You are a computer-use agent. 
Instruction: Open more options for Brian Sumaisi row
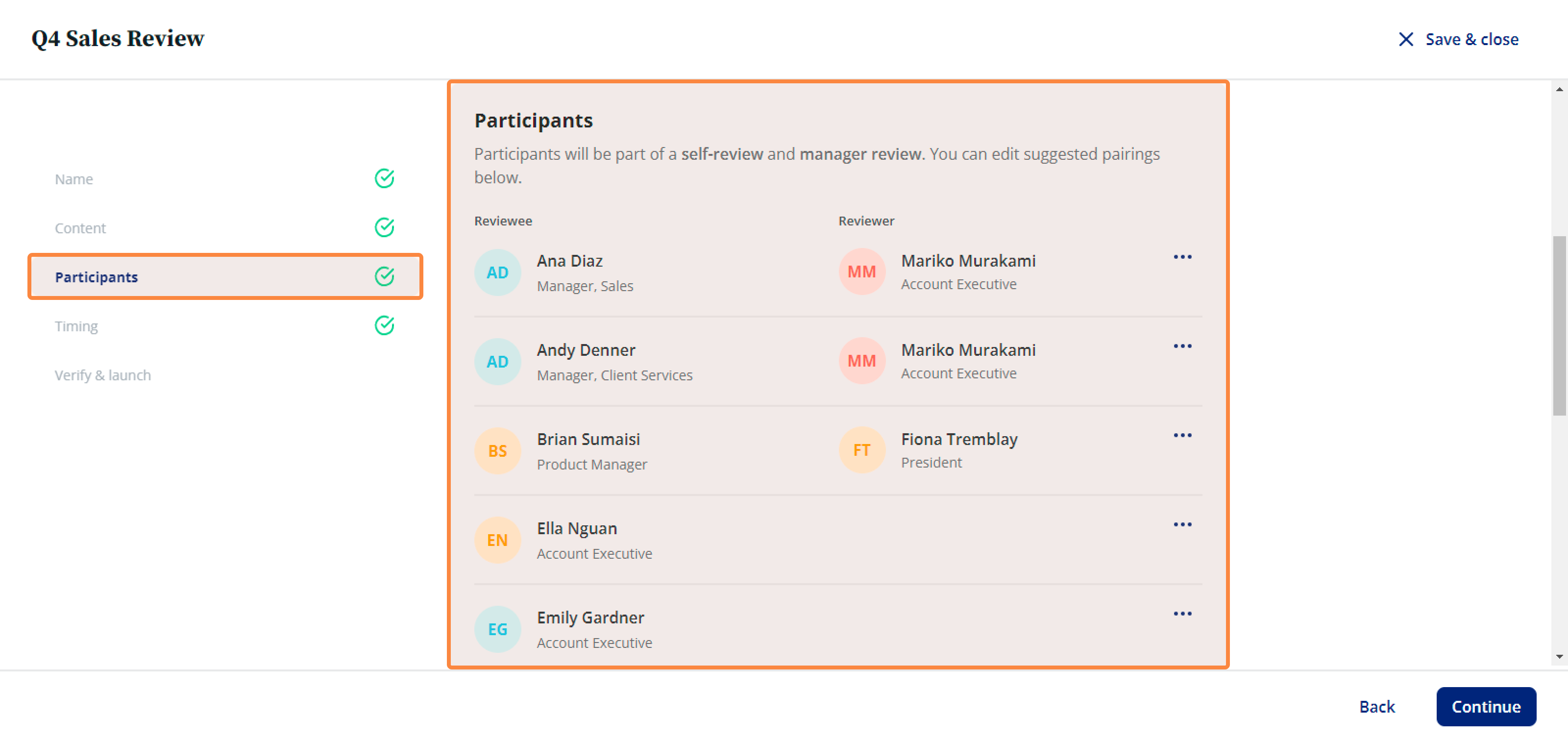point(1182,435)
